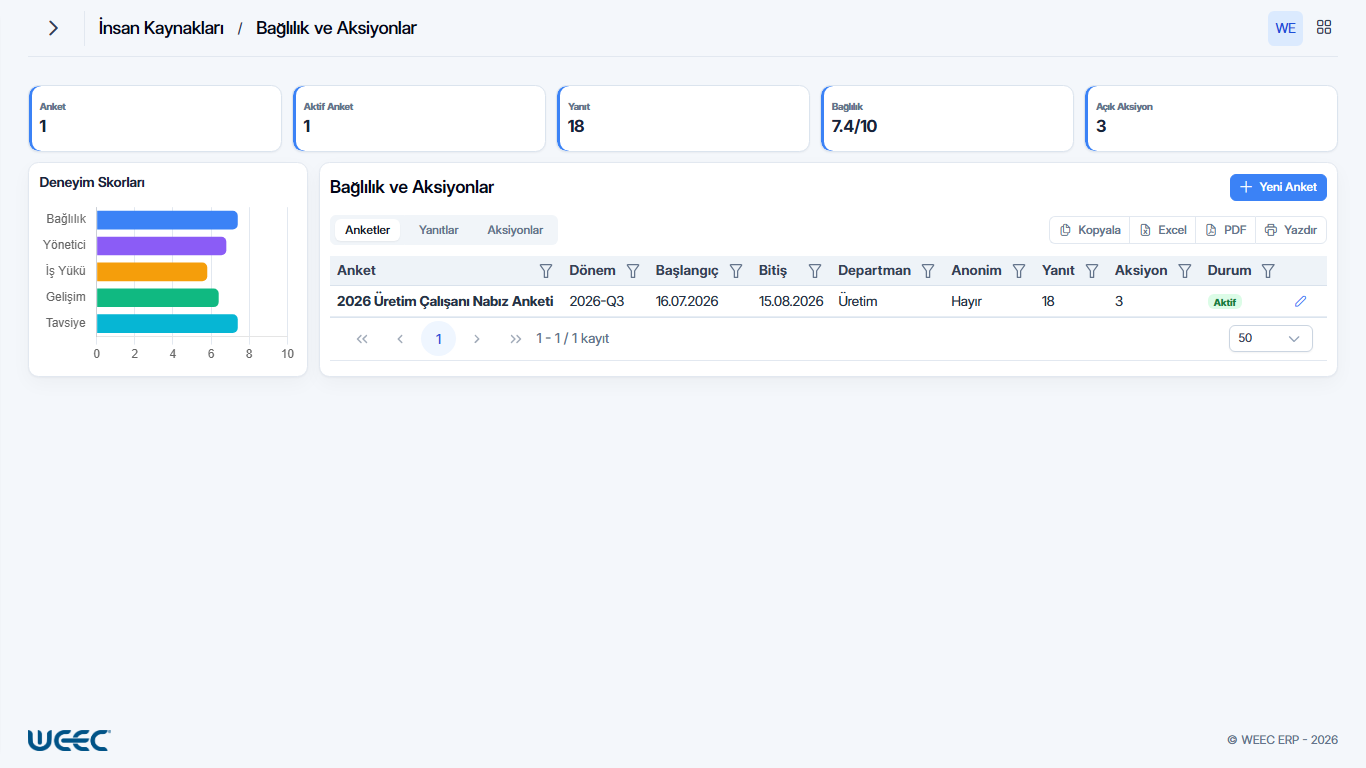Sort by Anket column header
Screen dimensions: 1366x768
[x=356, y=271]
